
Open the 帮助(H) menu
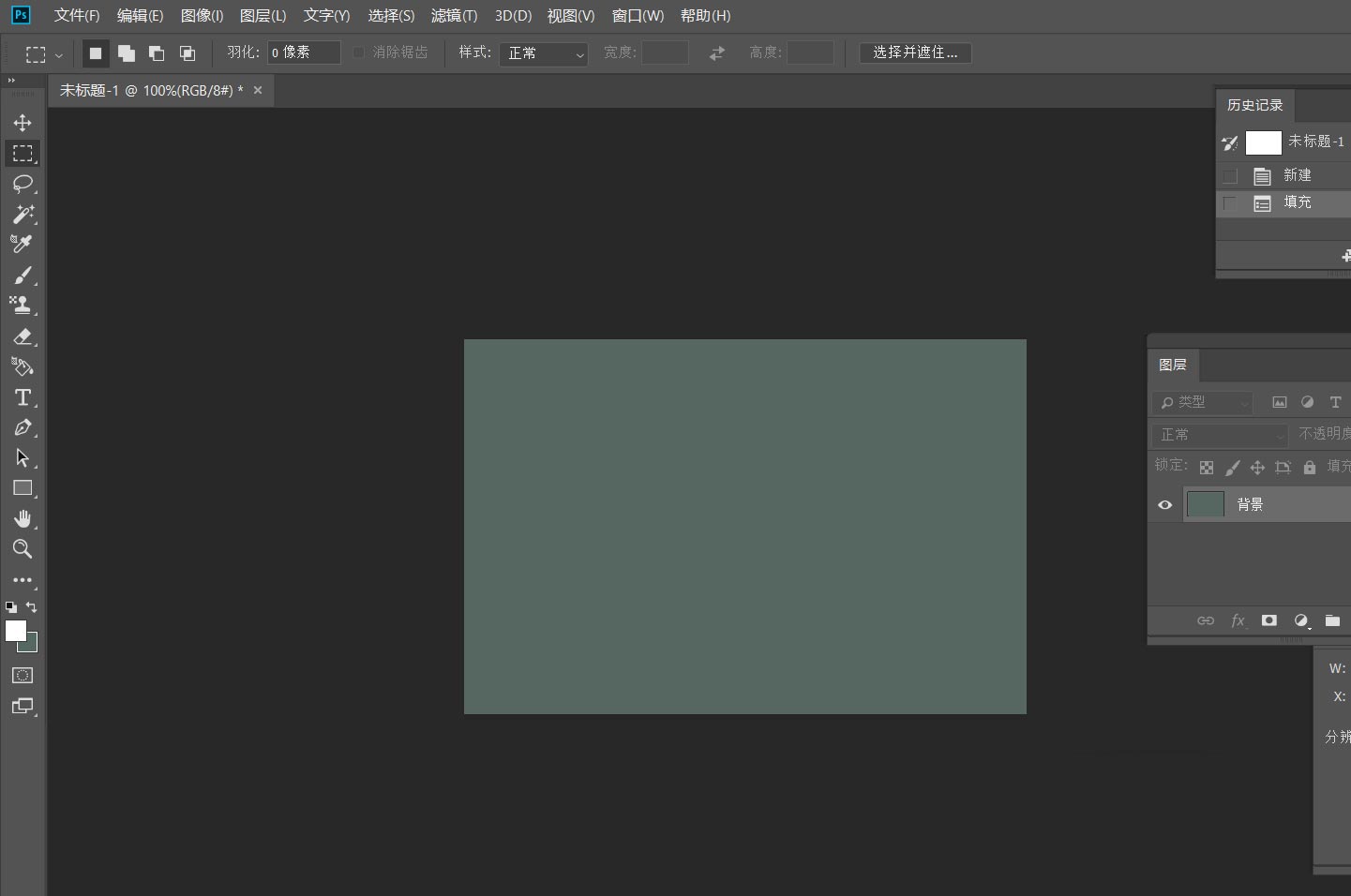[705, 16]
